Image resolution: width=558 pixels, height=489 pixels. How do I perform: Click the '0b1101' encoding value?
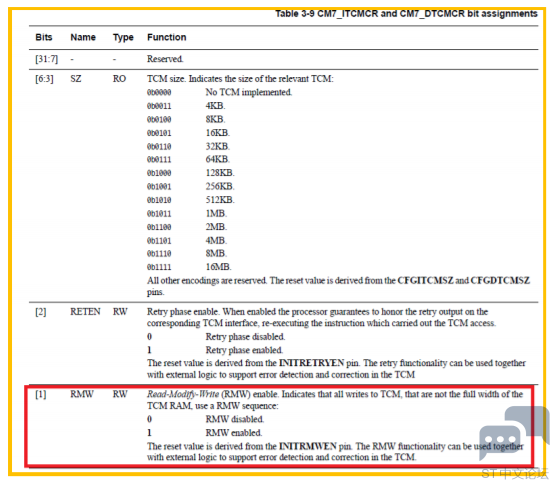point(159,241)
